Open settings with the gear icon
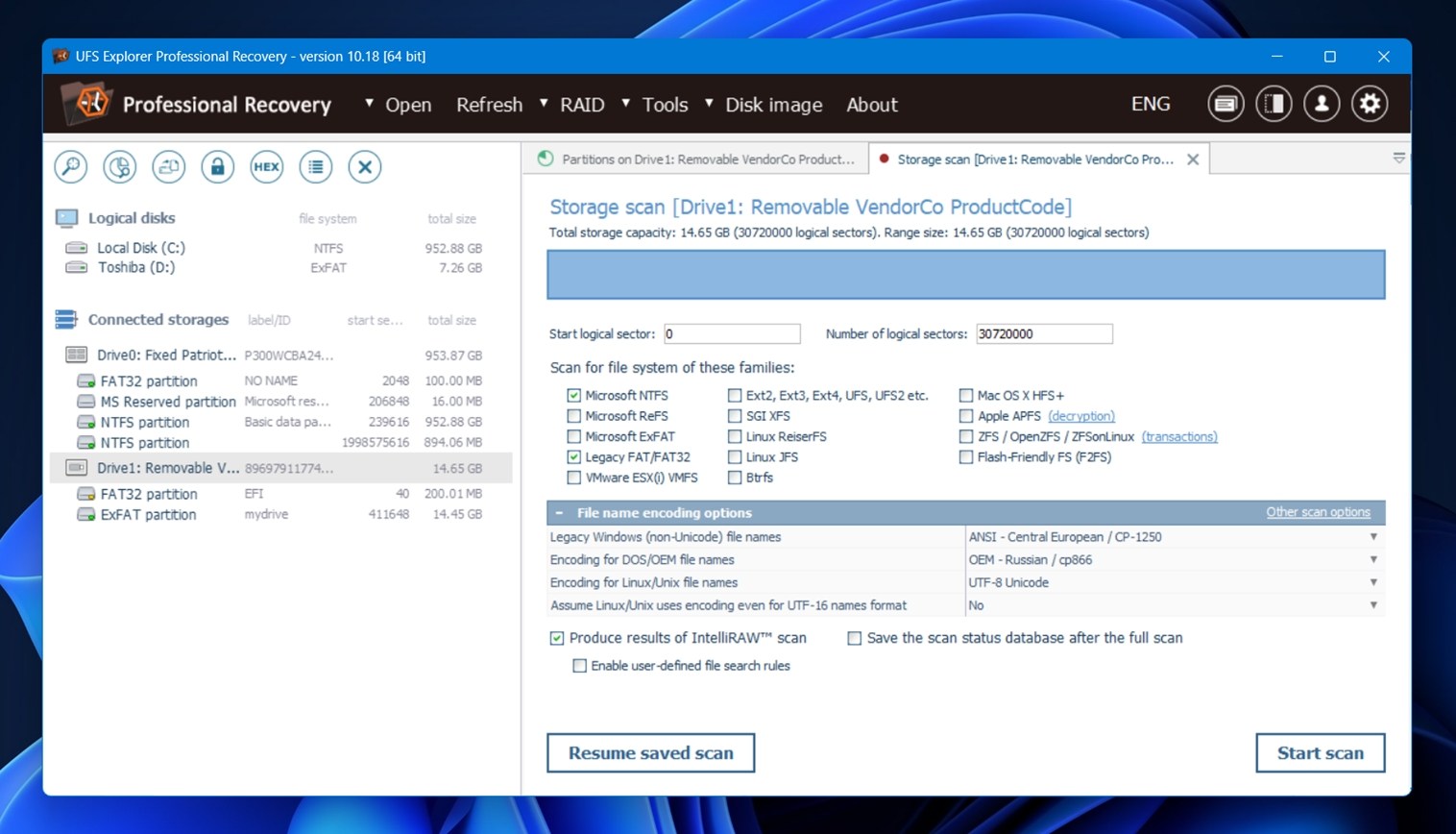The height and width of the screenshot is (834, 1456). (1370, 104)
